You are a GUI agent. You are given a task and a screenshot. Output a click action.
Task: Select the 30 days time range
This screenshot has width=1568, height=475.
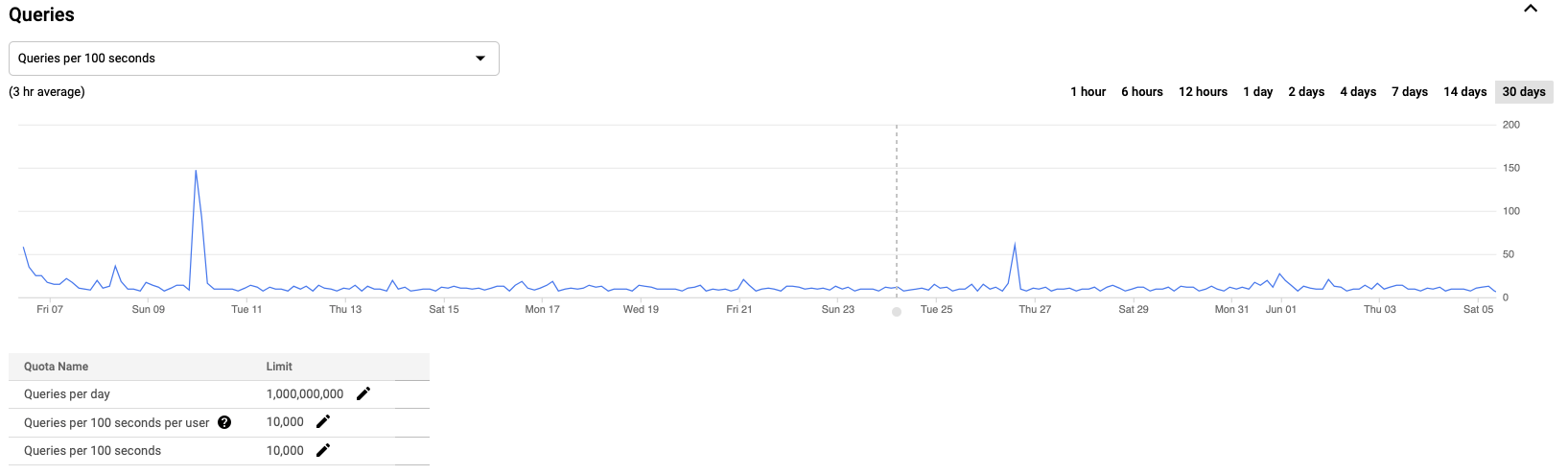point(1524,92)
